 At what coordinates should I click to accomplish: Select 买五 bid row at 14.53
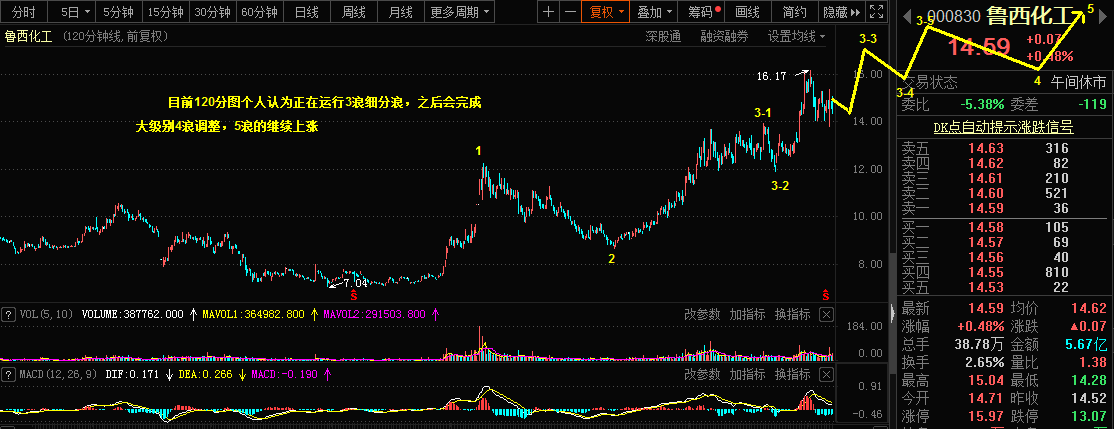click(1003, 287)
